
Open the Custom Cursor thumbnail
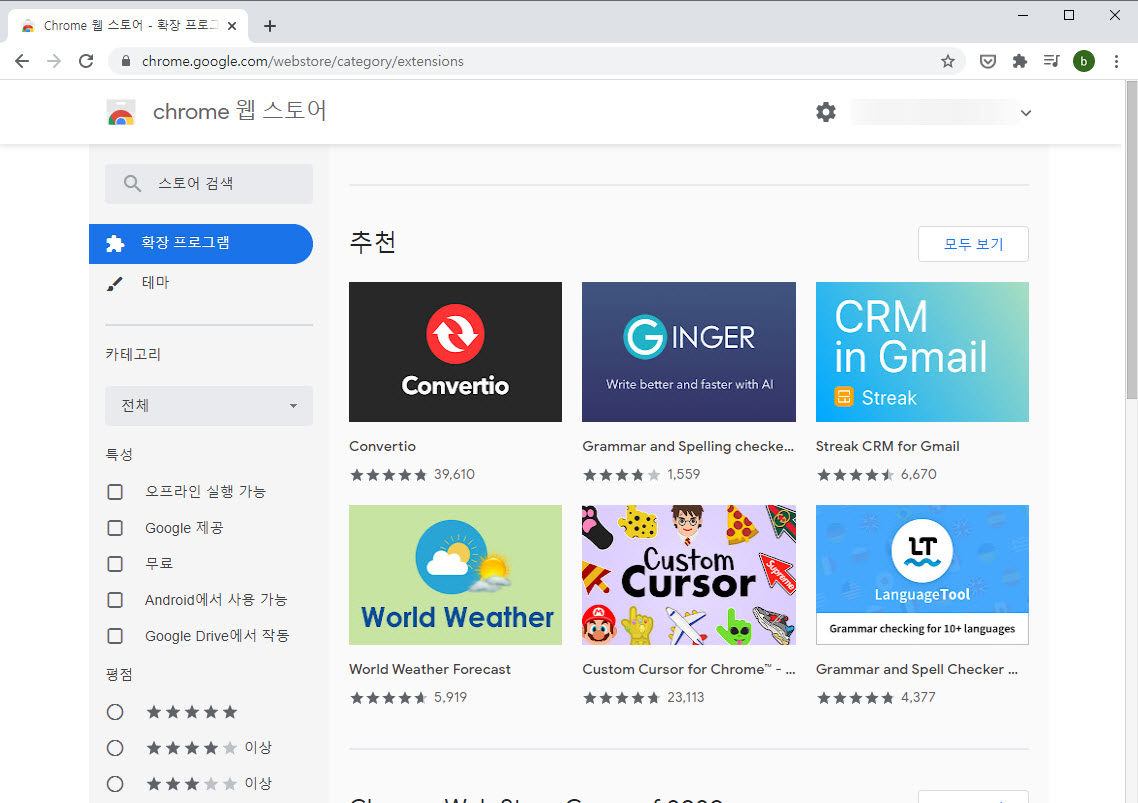click(x=689, y=574)
